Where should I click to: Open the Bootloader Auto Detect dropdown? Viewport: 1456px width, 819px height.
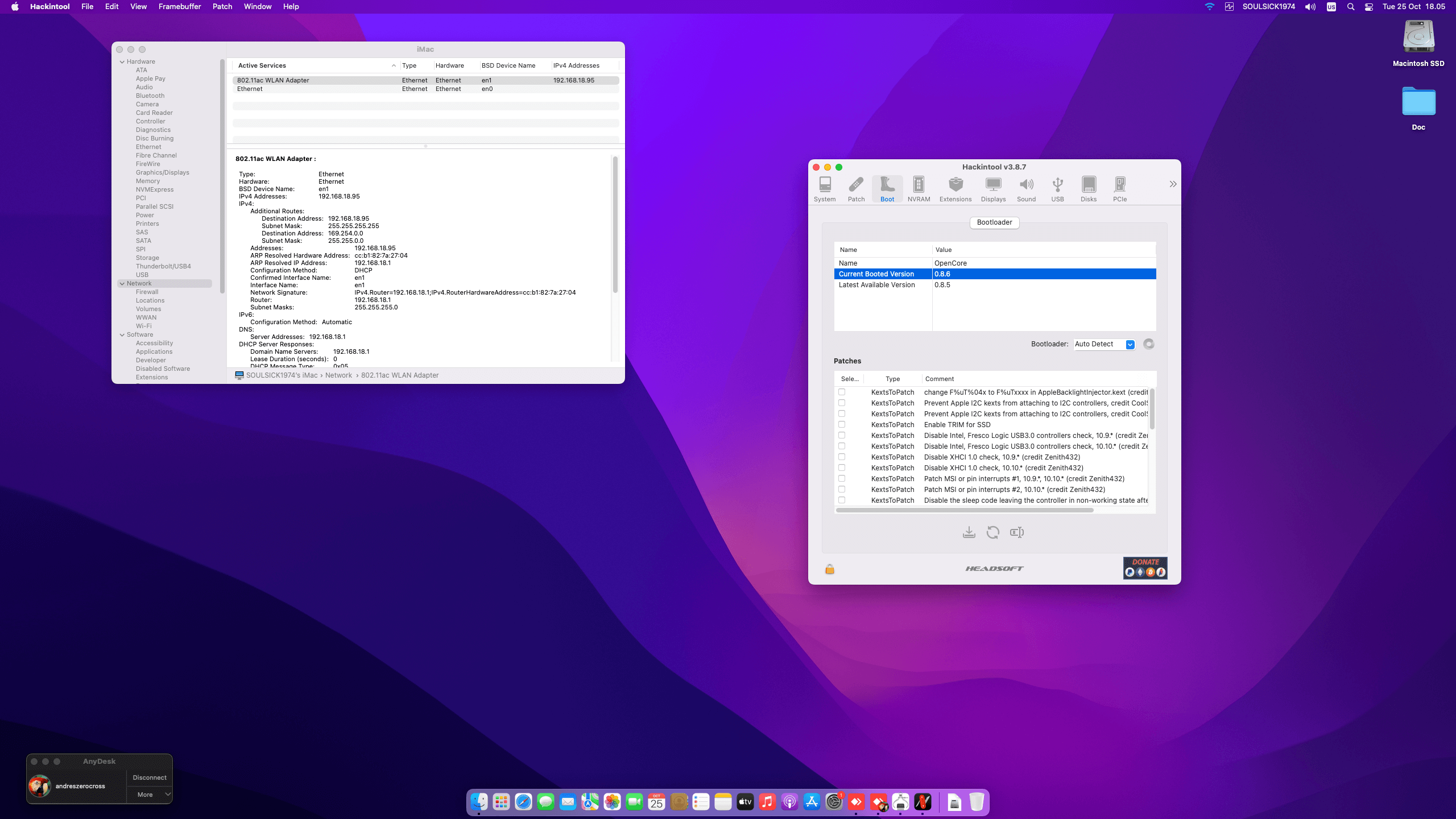pyautogui.click(x=1104, y=344)
